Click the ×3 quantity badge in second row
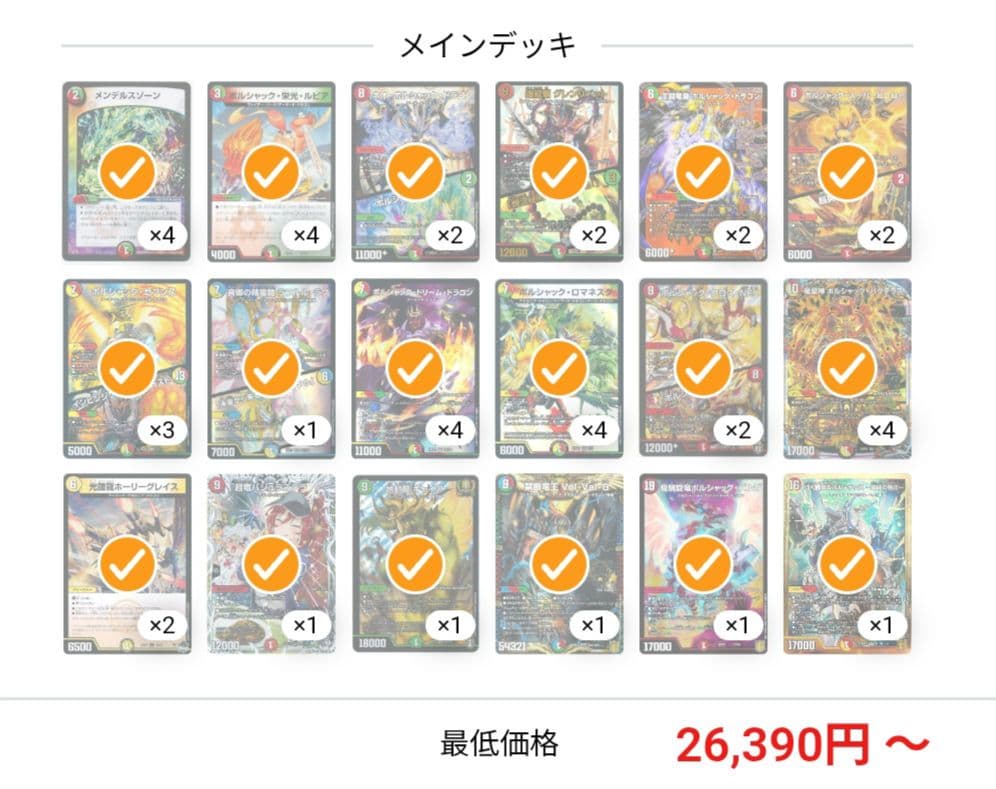The width and height of the screenshot is (996, 789). (162, 431)
